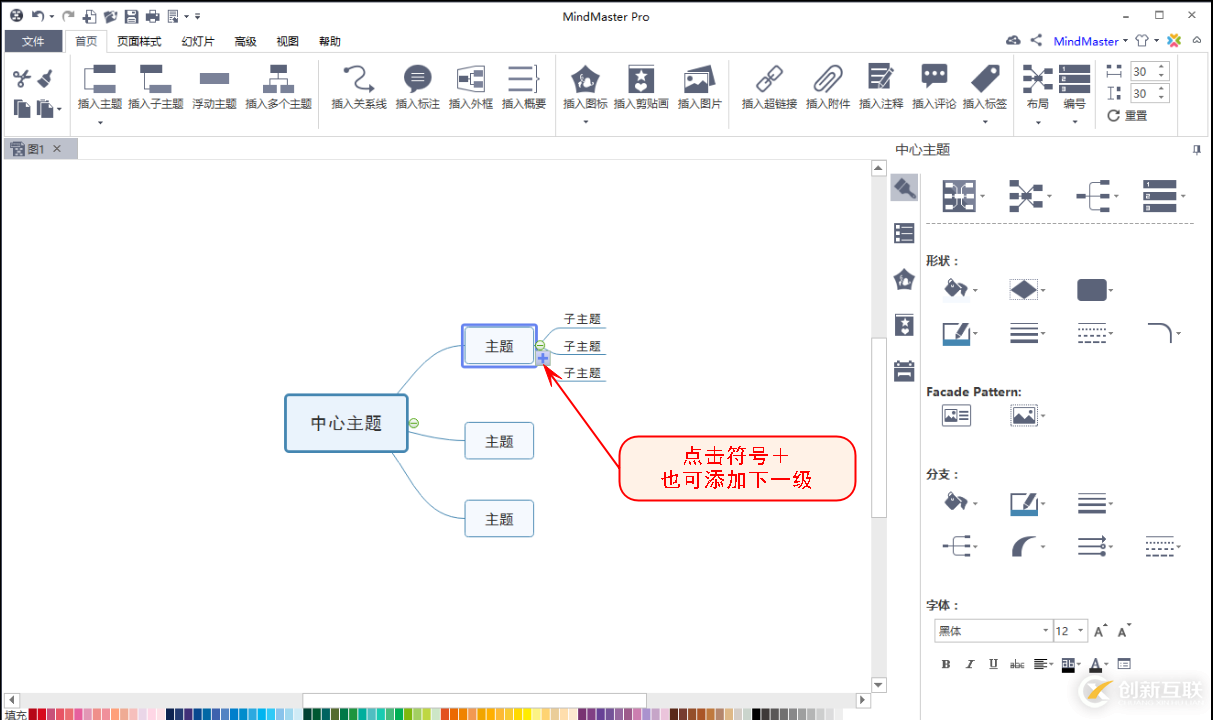1213x720 pixels.
Task: Click the undo arrow icon
Action: point(37,16)
